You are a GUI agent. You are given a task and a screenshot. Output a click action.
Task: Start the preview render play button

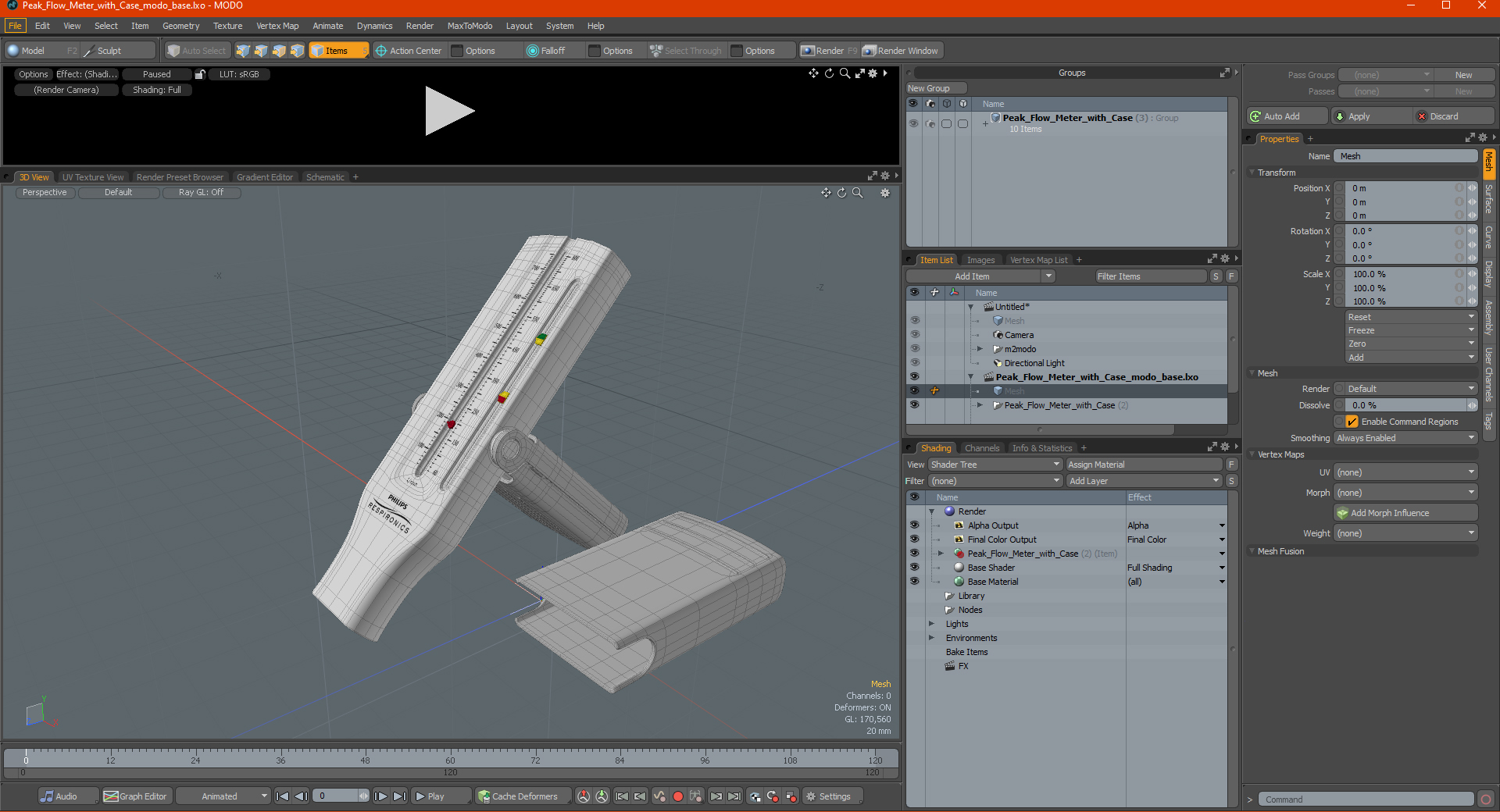(449, 111)
